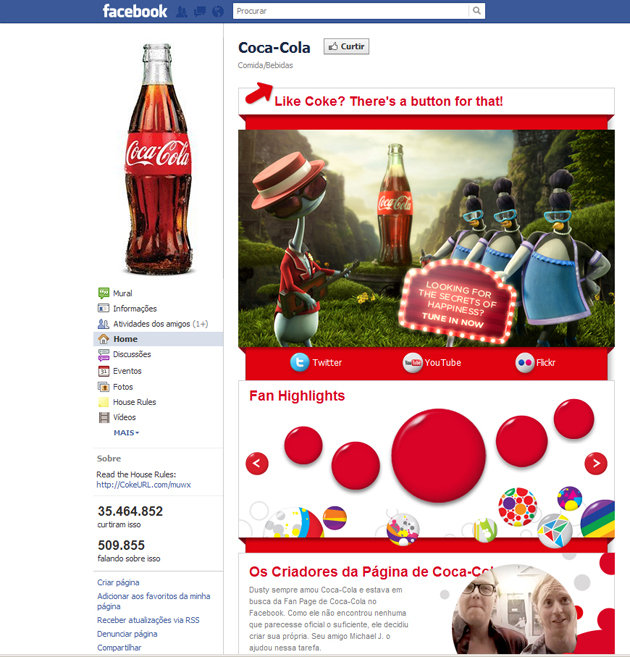Show previous Fan Highlights with left arrow

coord(257,463)
